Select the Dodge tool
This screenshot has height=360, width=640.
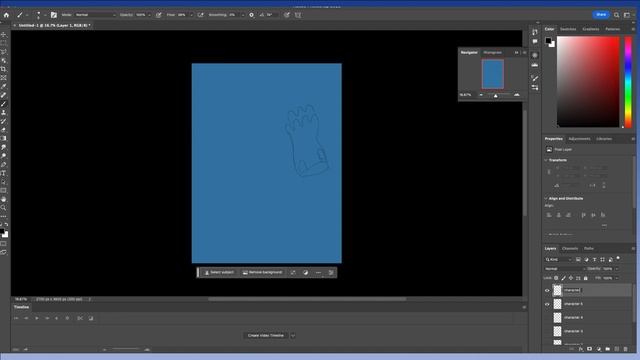(4, 156)
